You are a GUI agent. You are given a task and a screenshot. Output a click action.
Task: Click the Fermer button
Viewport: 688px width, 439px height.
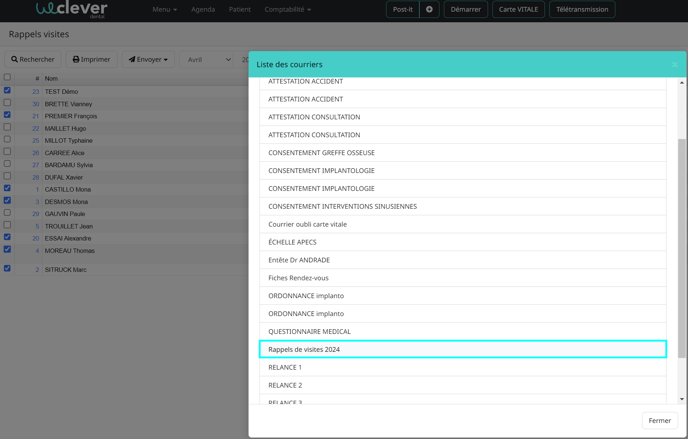pos(659,420)
